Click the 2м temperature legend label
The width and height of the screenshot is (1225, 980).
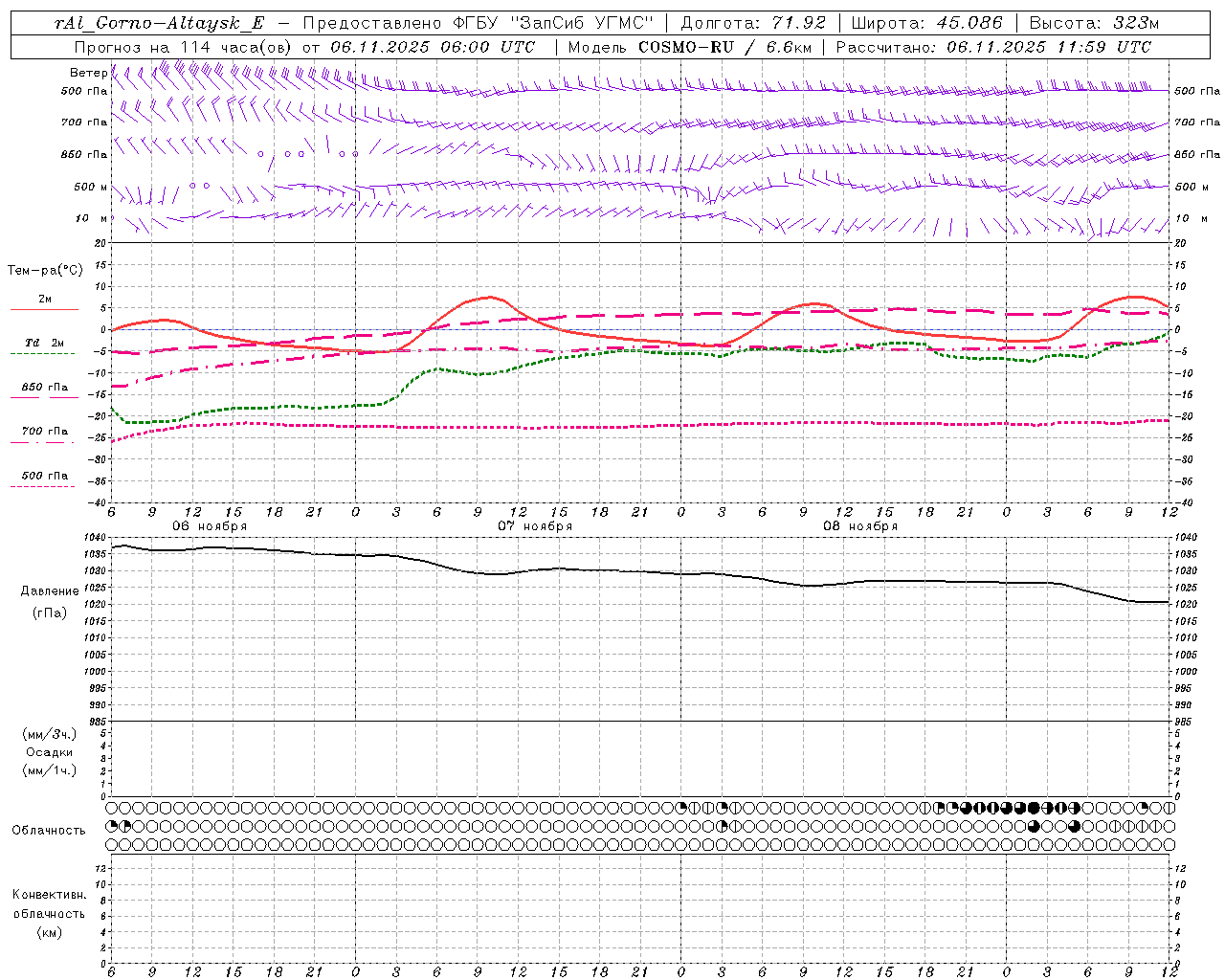45,299
